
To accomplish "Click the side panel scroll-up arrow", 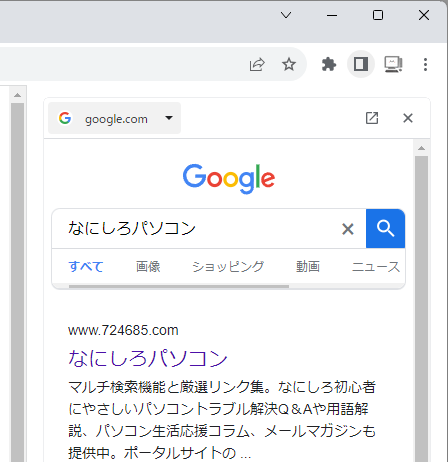I will point(421,148).
